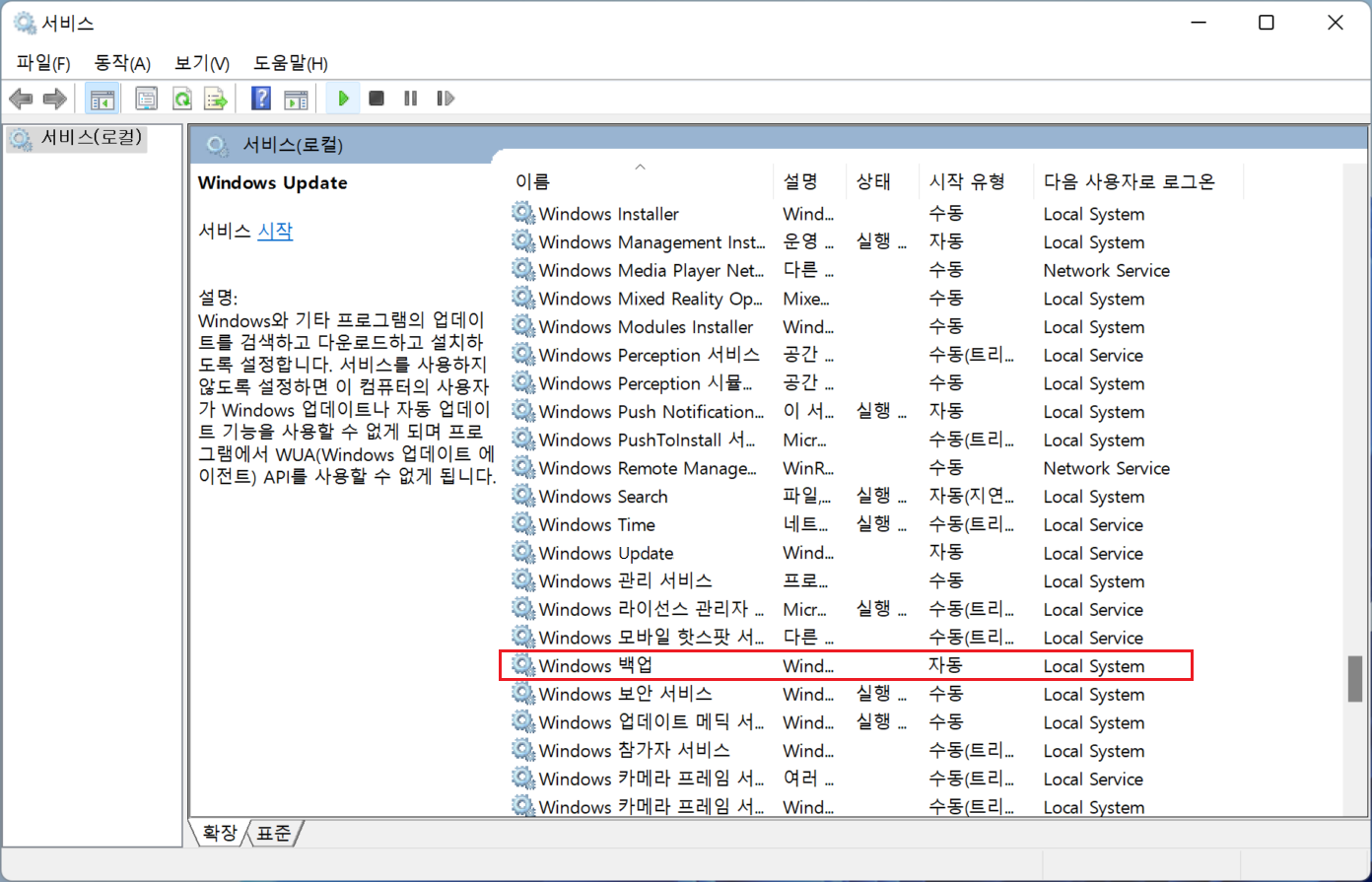1372x882 pixels.
Task: Click the gear icon of Windows 관리 서비스
Action: point(522,581)
